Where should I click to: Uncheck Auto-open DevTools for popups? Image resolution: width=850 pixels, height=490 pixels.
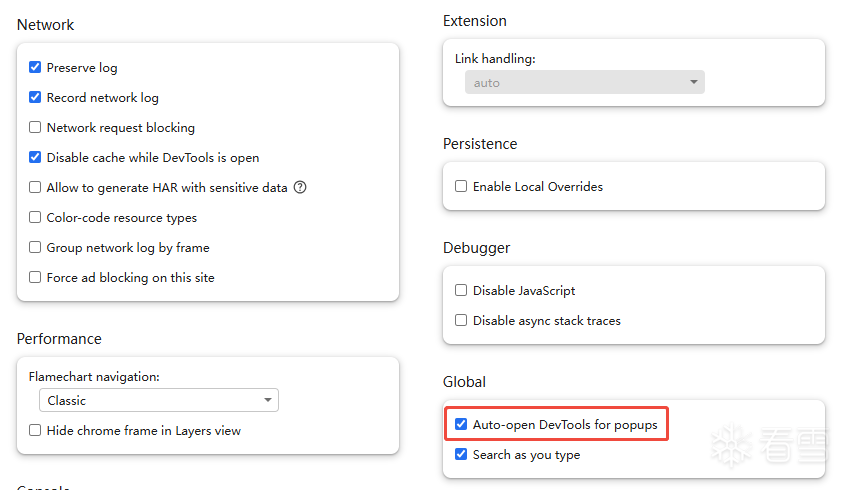point(461,425)
